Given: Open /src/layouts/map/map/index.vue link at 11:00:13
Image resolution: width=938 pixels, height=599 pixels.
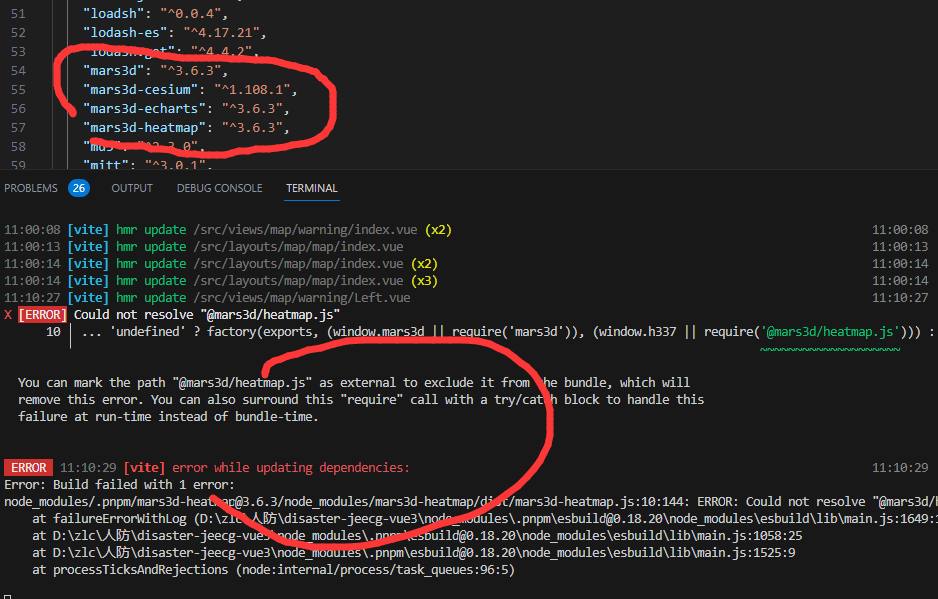Looking at the screenshot, I should (299, 247).
